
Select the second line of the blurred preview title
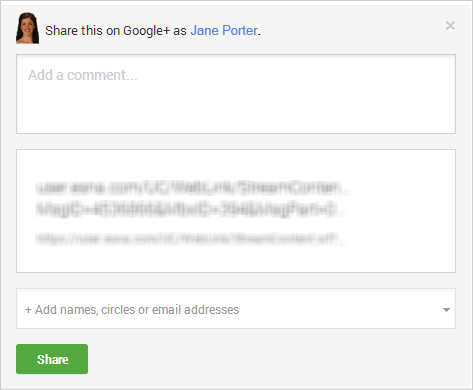click(x=190, y=209)
